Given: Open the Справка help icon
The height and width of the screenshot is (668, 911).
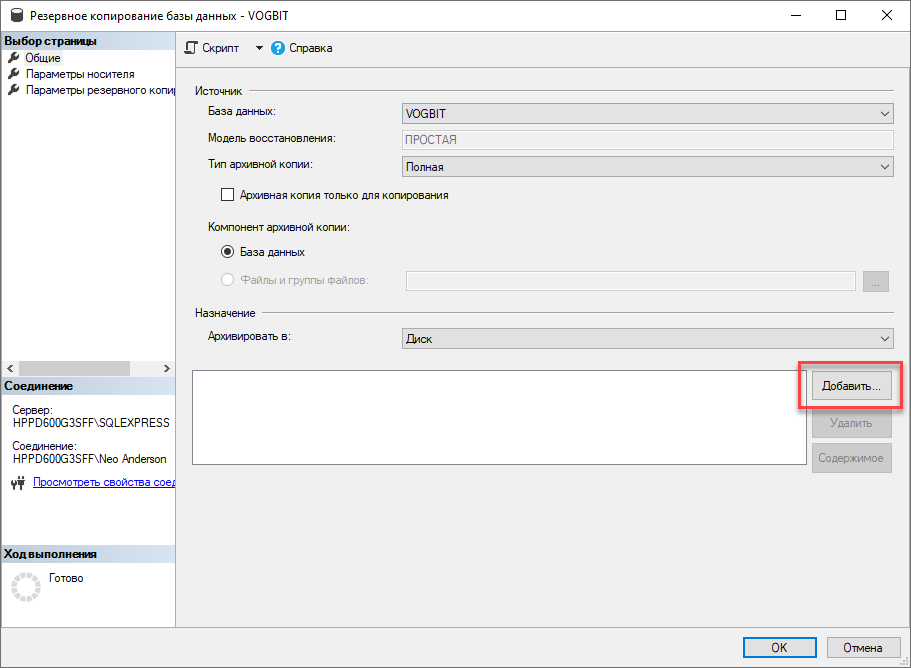Looking at the screenshot, I should 278,48.
